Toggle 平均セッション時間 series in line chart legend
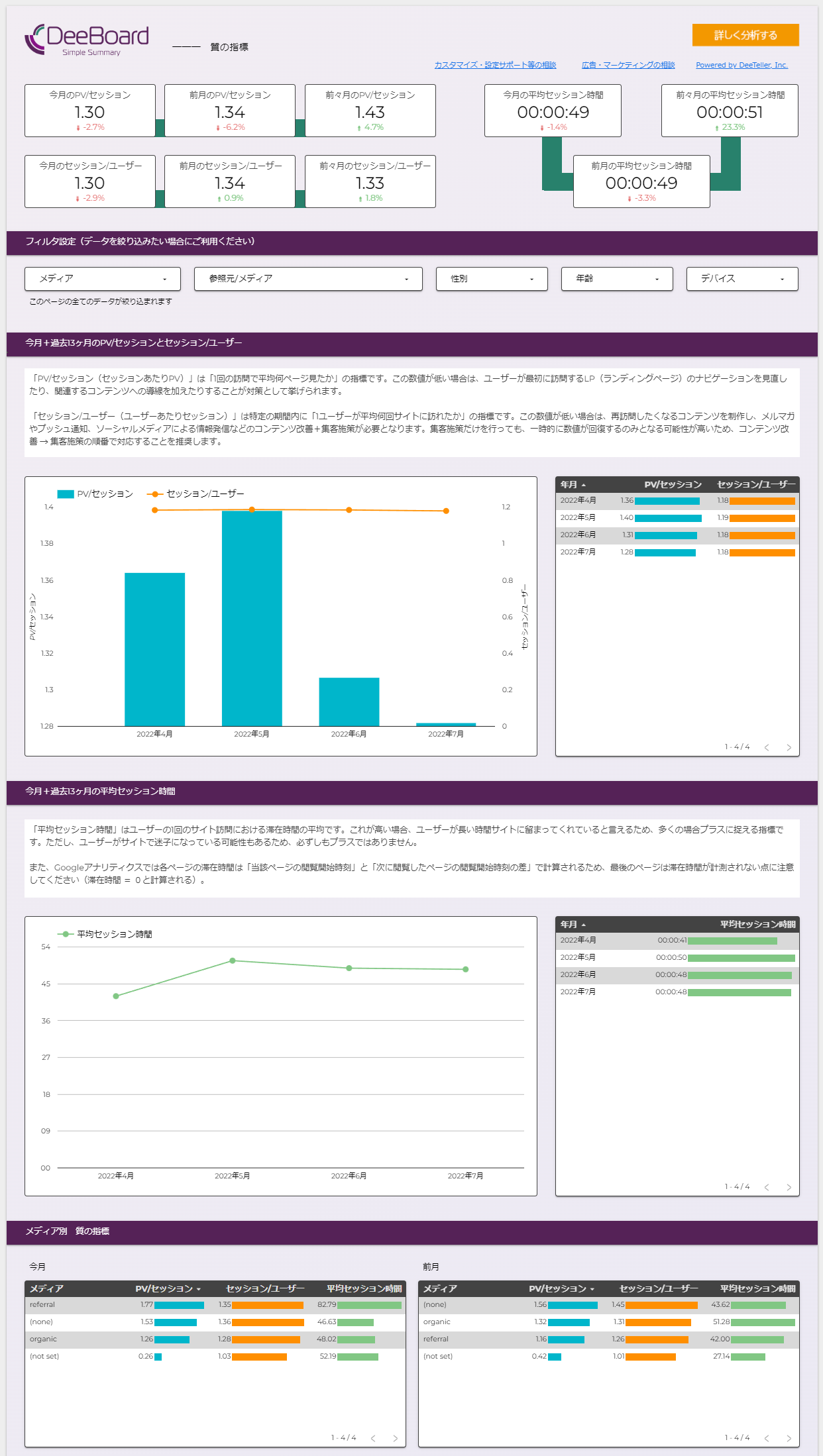This screenshot has width=823, height=1456. (106, 934)
